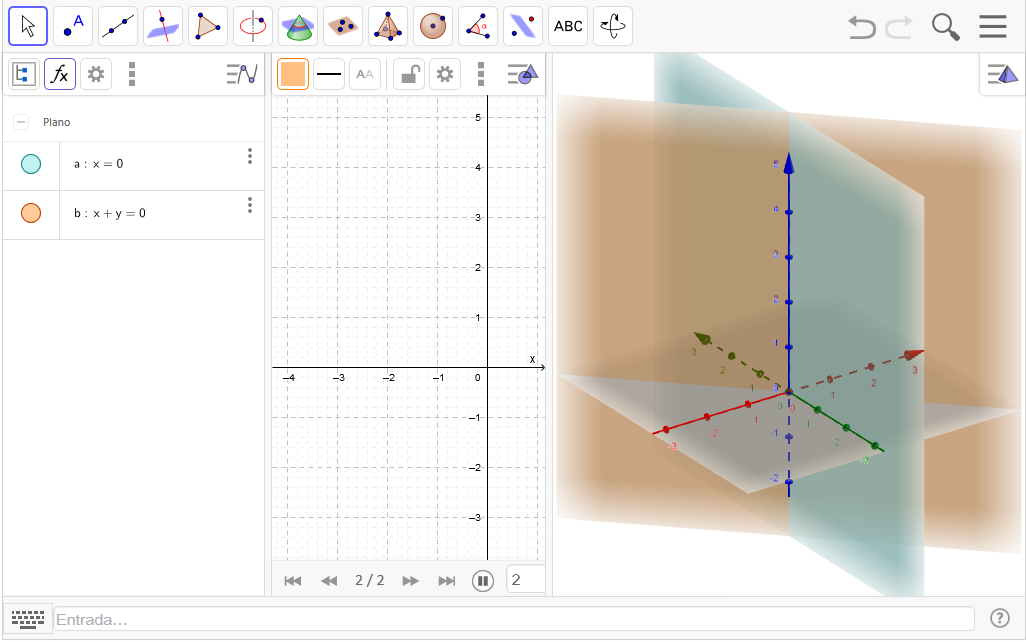Select the Point tool
The width and height of the screenshot is (1026, 642).
click(x=73, y=26)
